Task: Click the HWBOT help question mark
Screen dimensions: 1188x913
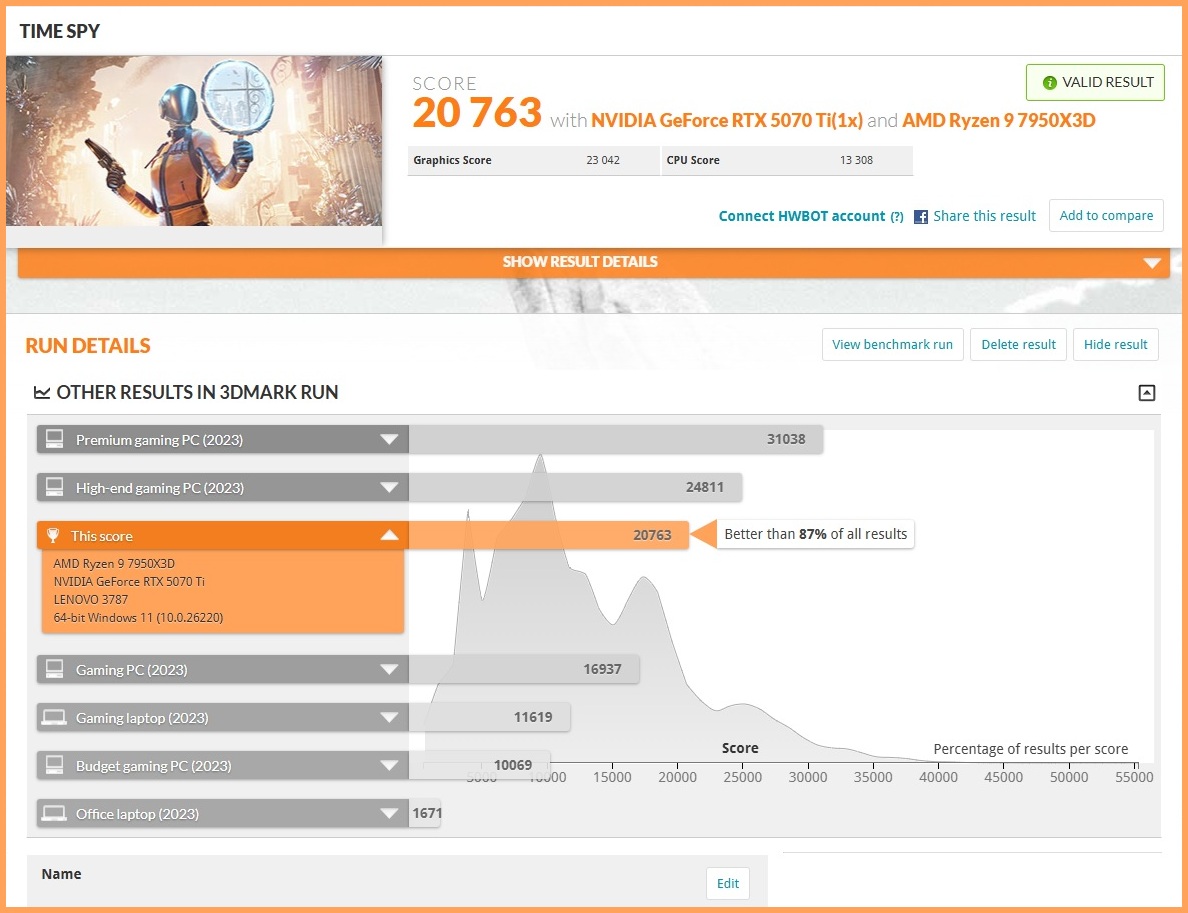Action: (x=897, y=217)
